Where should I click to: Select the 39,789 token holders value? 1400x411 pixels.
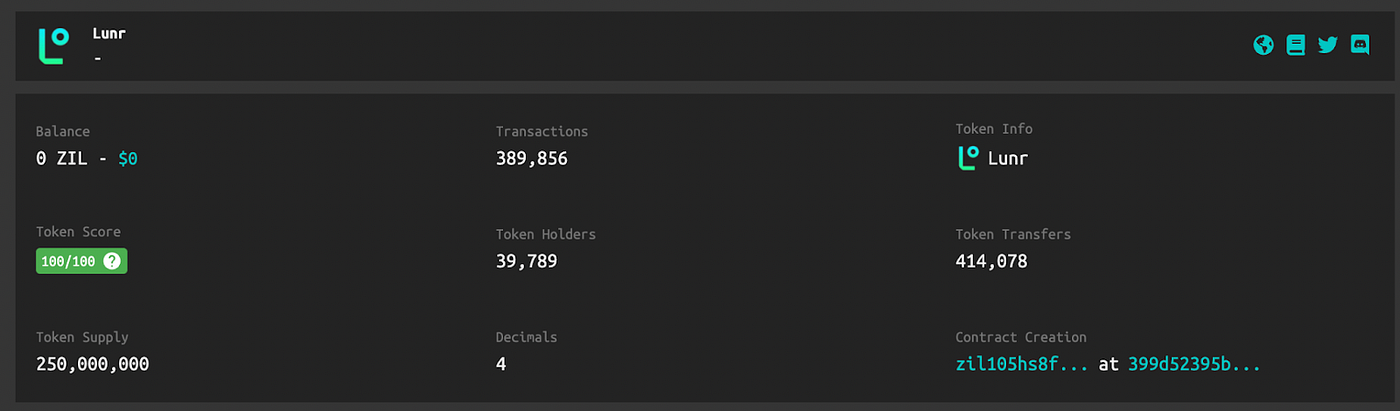[x=526, y=261]
